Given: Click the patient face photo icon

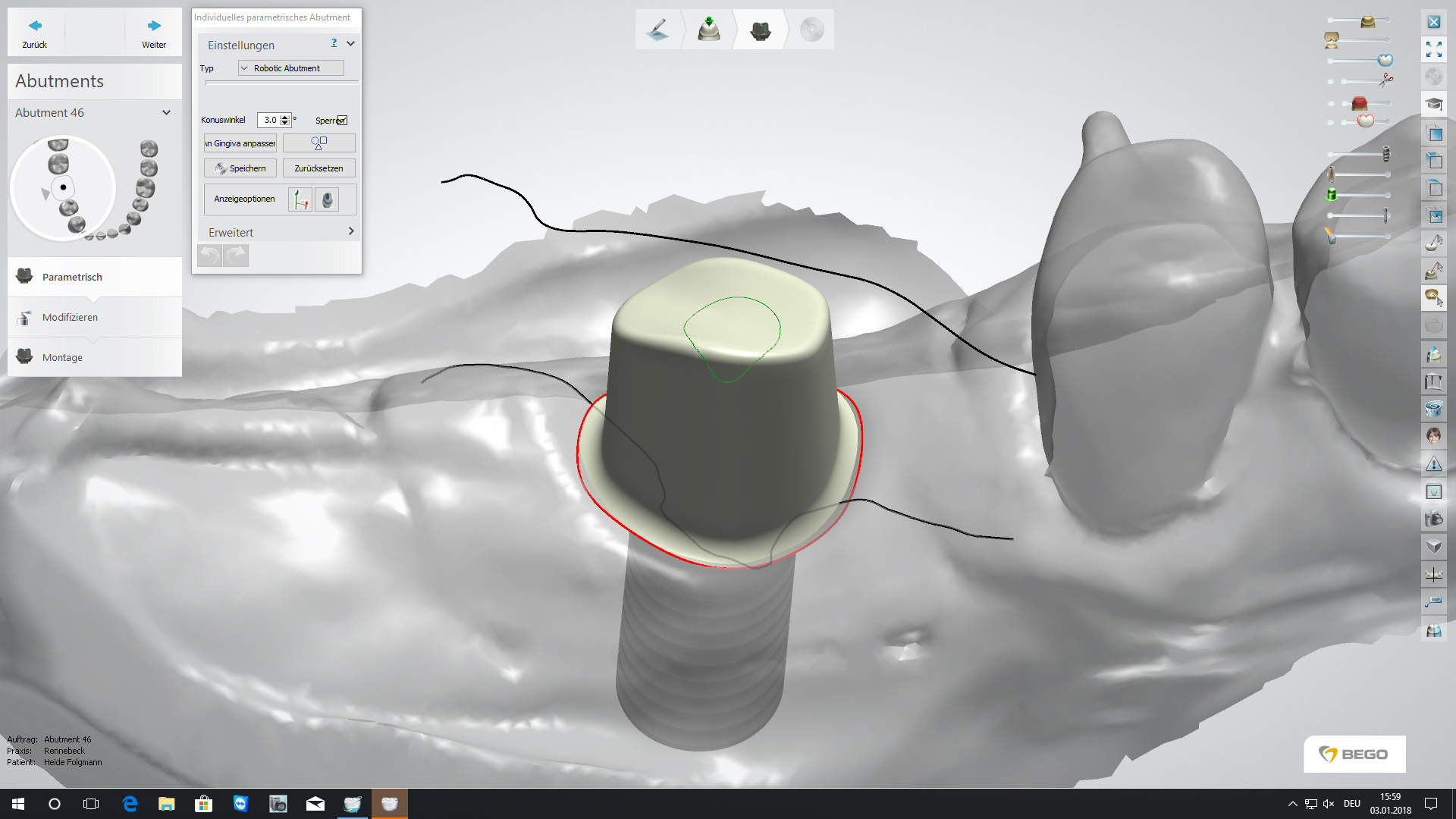Looking at the screenshot, I should click(x=1433, y=436).
